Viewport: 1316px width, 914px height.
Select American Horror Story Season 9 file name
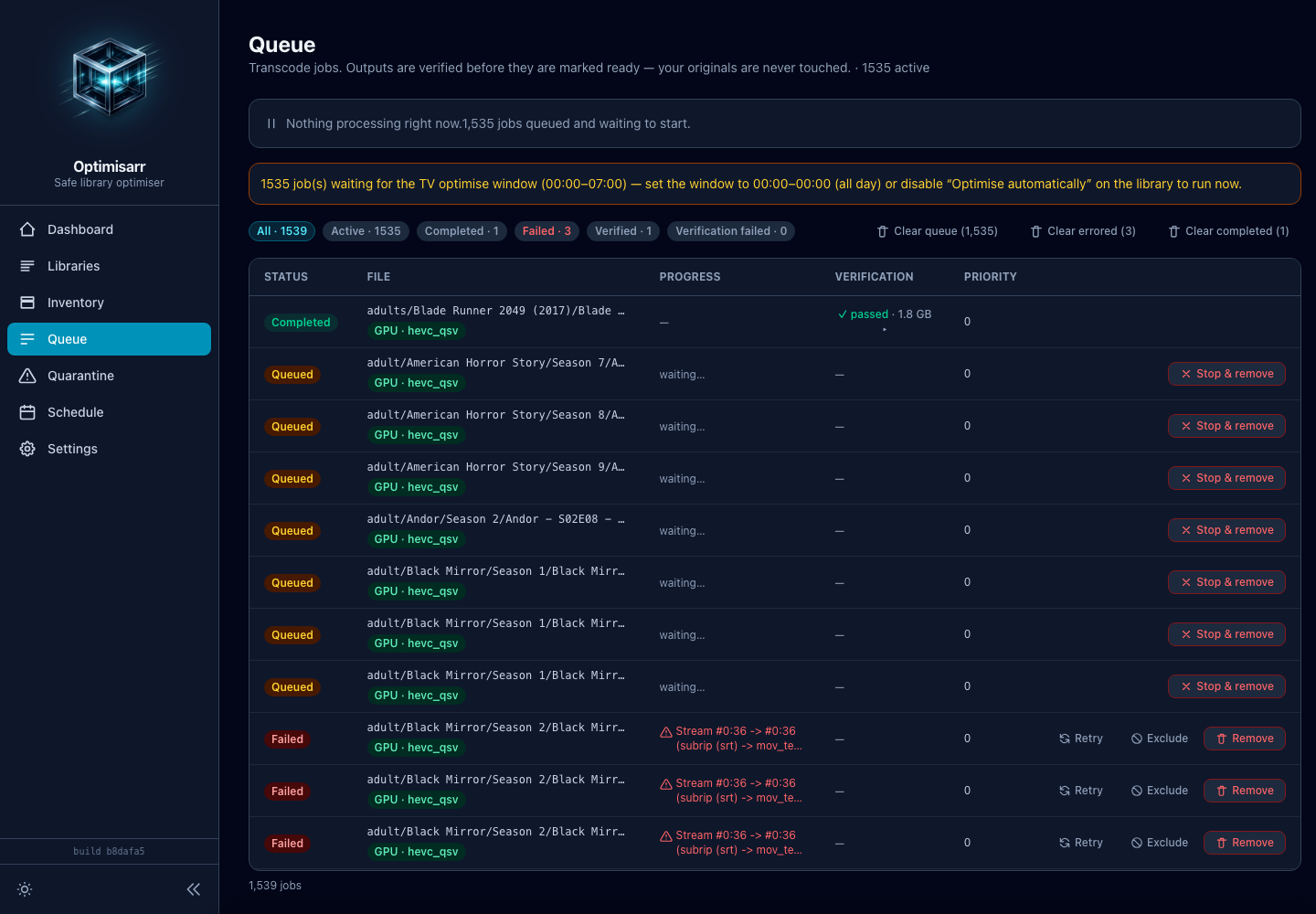pos(496,467)
